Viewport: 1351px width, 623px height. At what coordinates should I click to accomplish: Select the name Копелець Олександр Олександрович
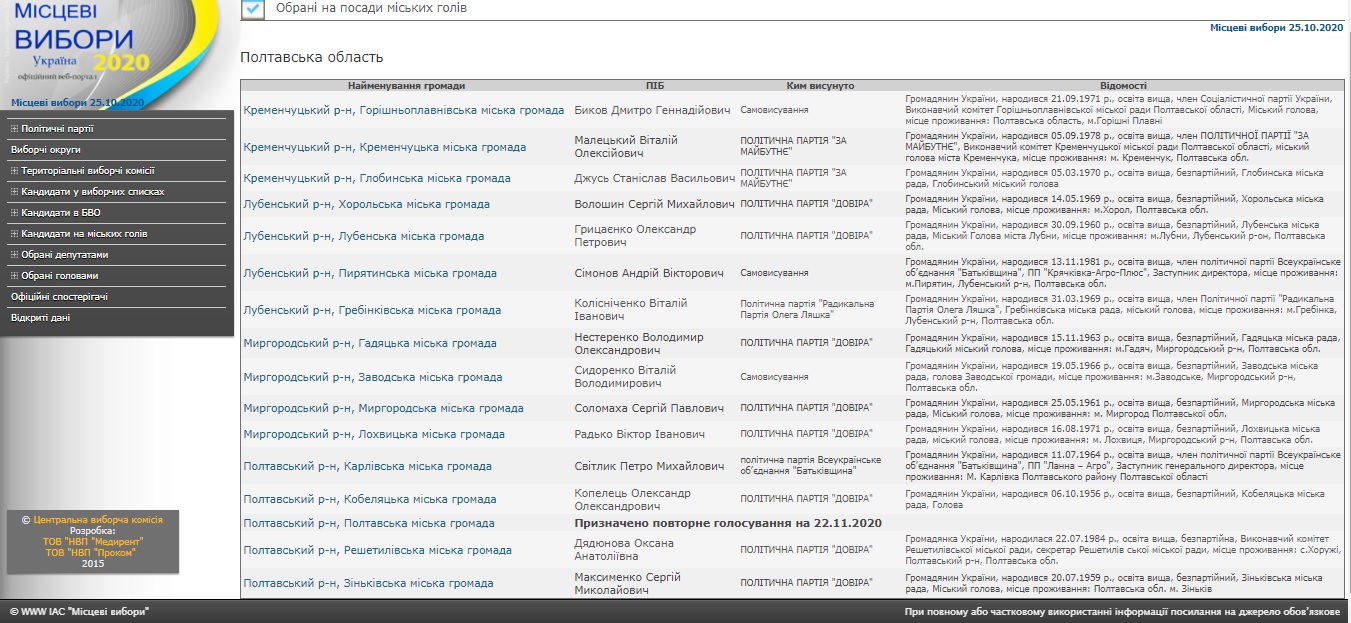click(x=632, y=499)
